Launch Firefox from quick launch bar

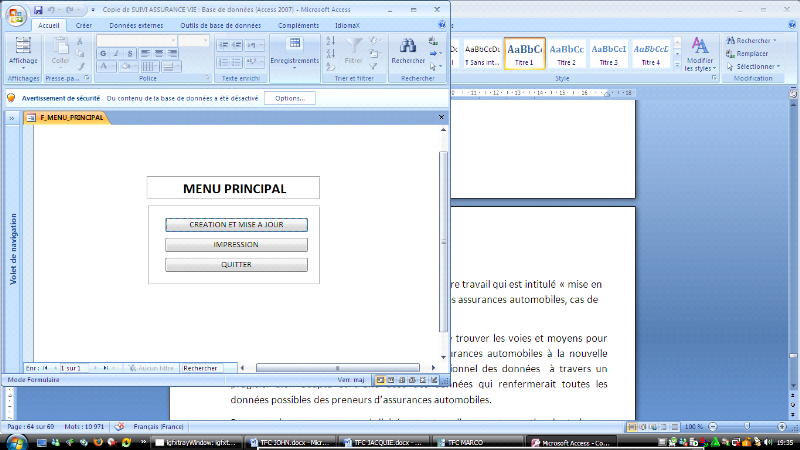pos(98,442)
